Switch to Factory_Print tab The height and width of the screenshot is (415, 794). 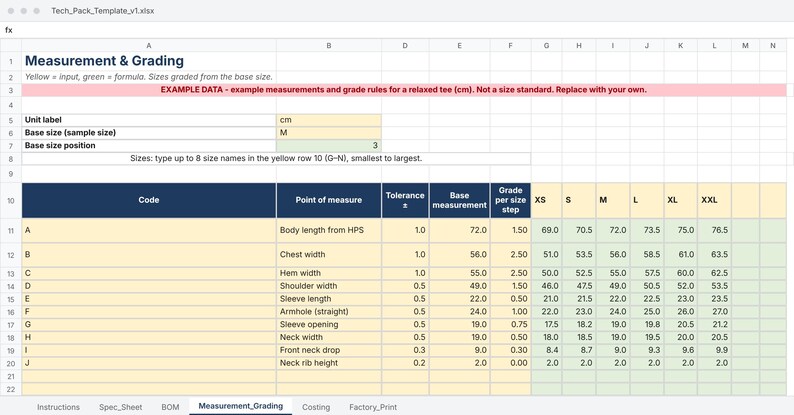pos(373,407)
